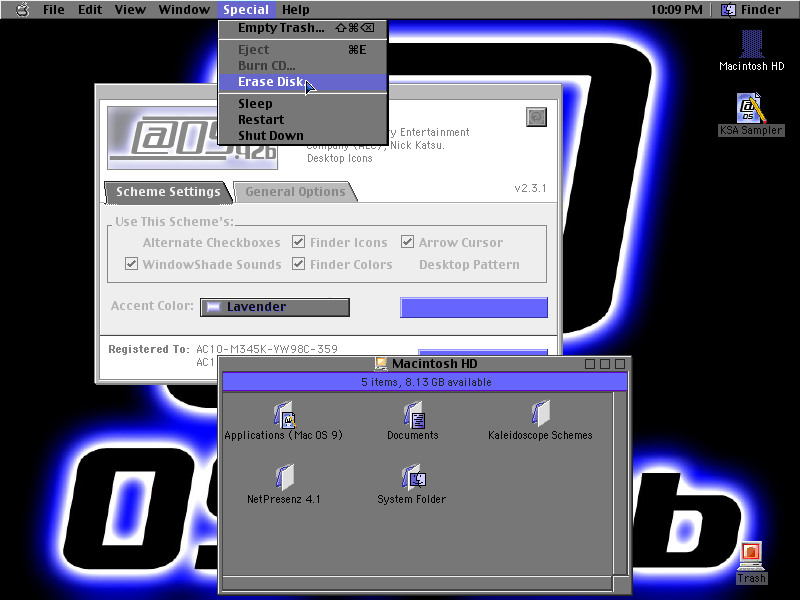Click the Macintosh HD window title bar
This screenshot has width=800, height=600.
[x=425, y=364]
